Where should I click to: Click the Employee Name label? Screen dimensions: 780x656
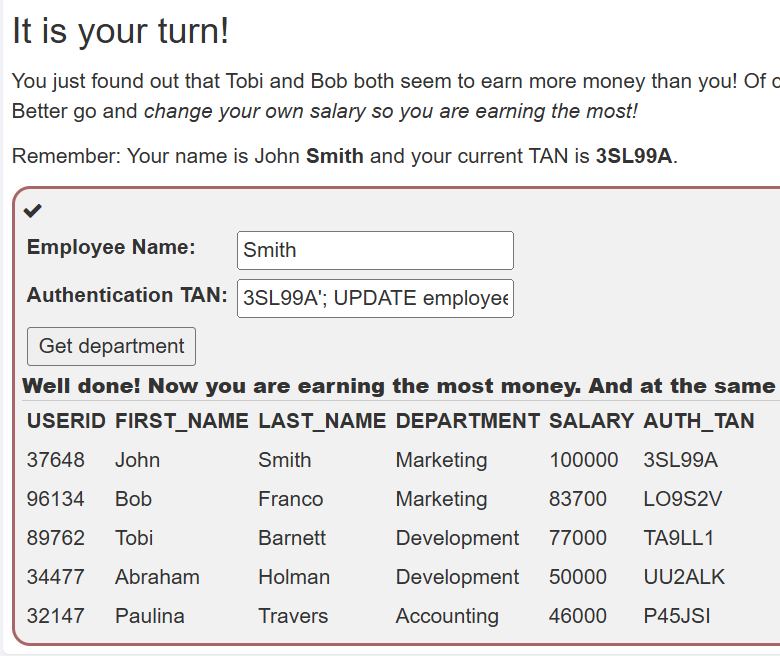tap(111, 247)
